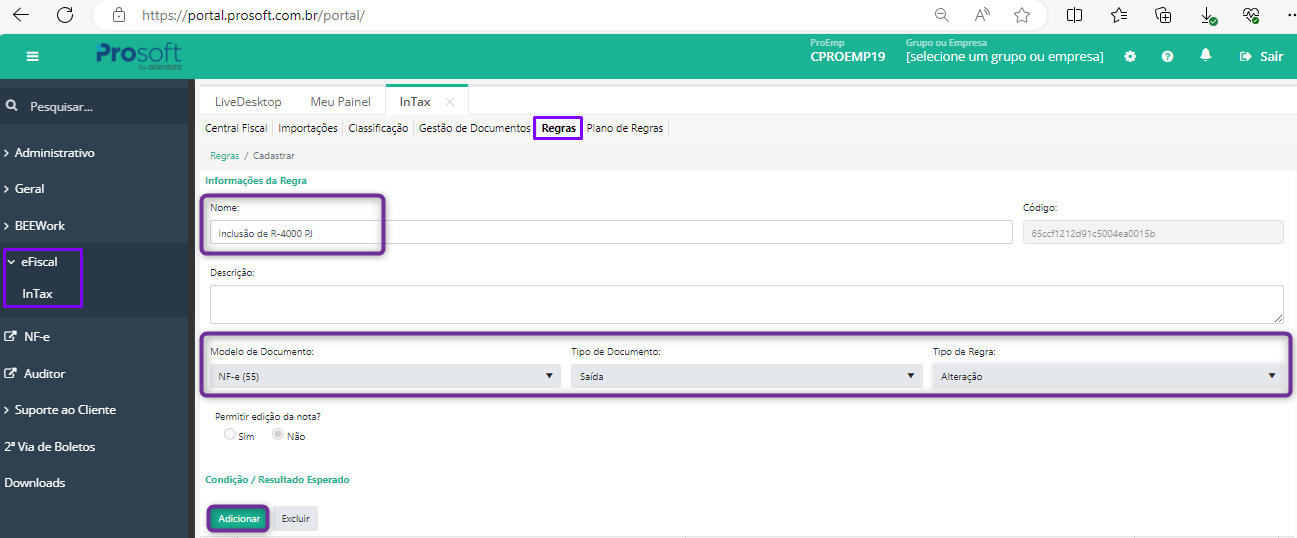Screen dimensions: 1297x538
Task: Click the read aloud icon
Action: (x=982, y=15)
